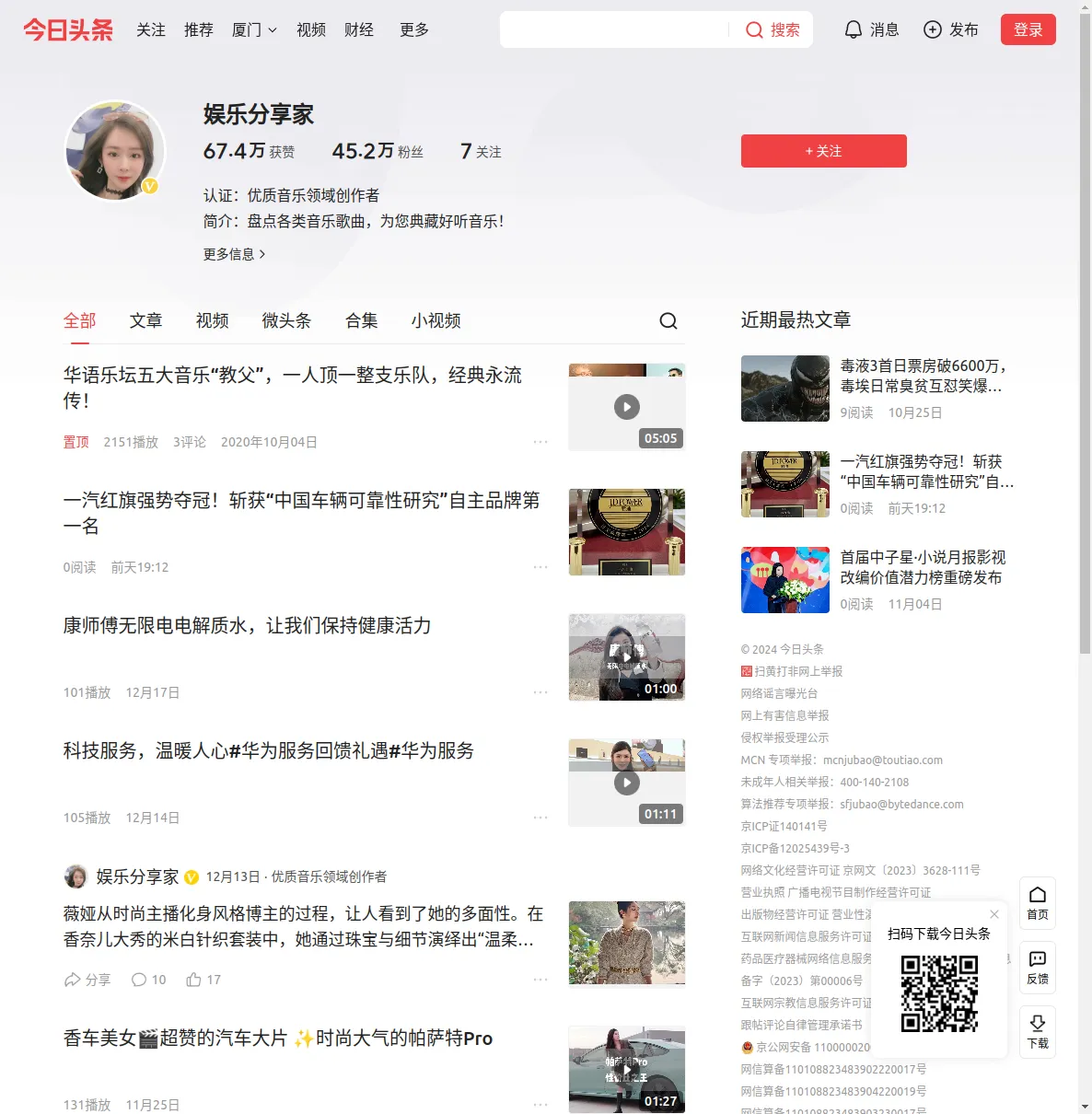Image resolution: width=1092 pixels, height=1114 pixels.
Task: Go to 推荐 in top navigation
Action: 199,29
